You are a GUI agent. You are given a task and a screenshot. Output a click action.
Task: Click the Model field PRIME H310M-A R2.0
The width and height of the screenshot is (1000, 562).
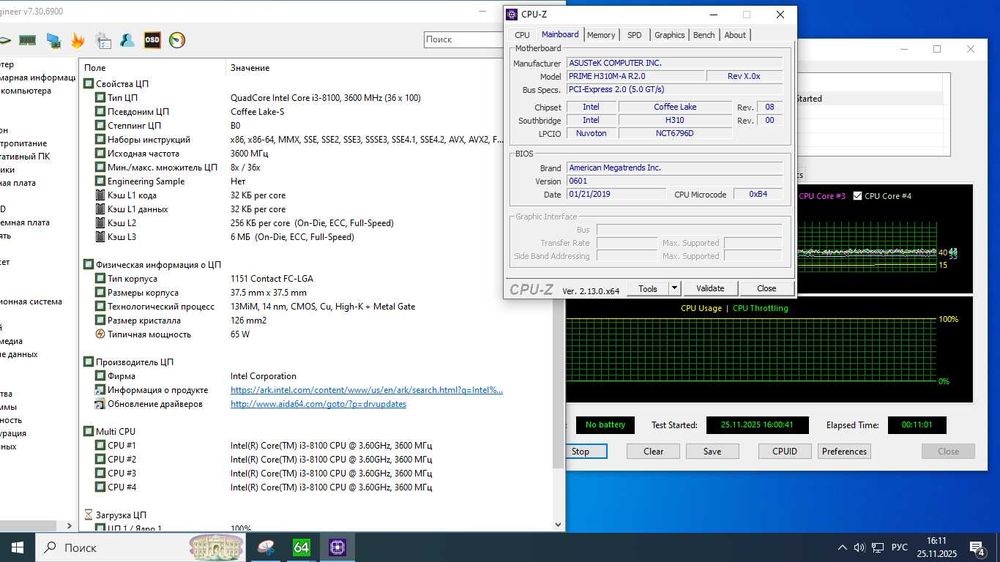[x=635, y=76]
